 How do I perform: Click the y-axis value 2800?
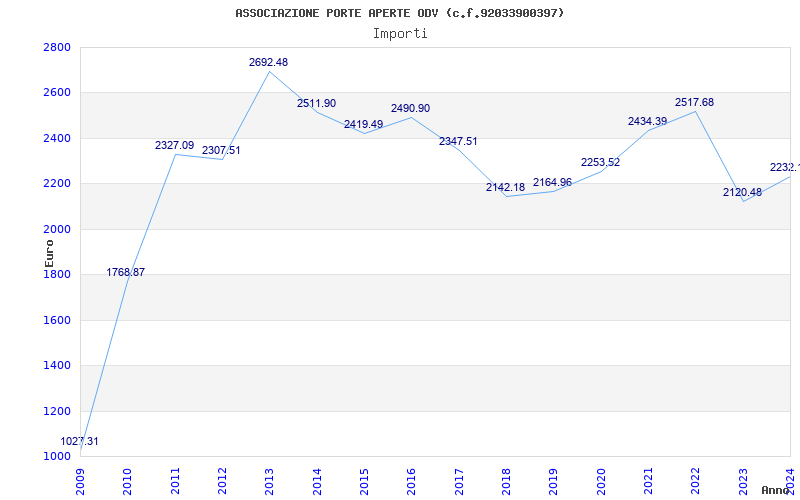pos(57,47)
